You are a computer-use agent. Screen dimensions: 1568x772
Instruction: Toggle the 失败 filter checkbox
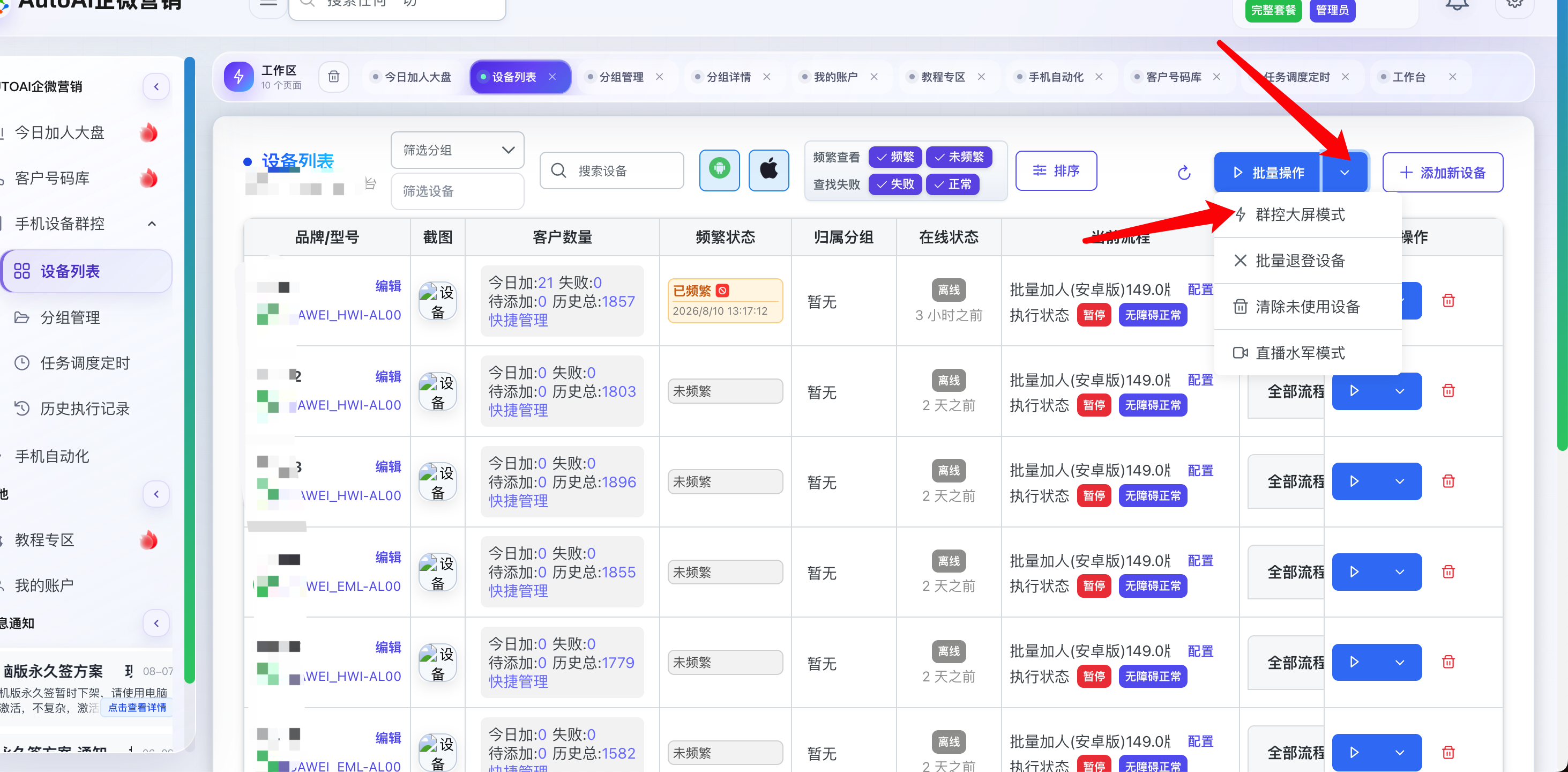point(895,184)
